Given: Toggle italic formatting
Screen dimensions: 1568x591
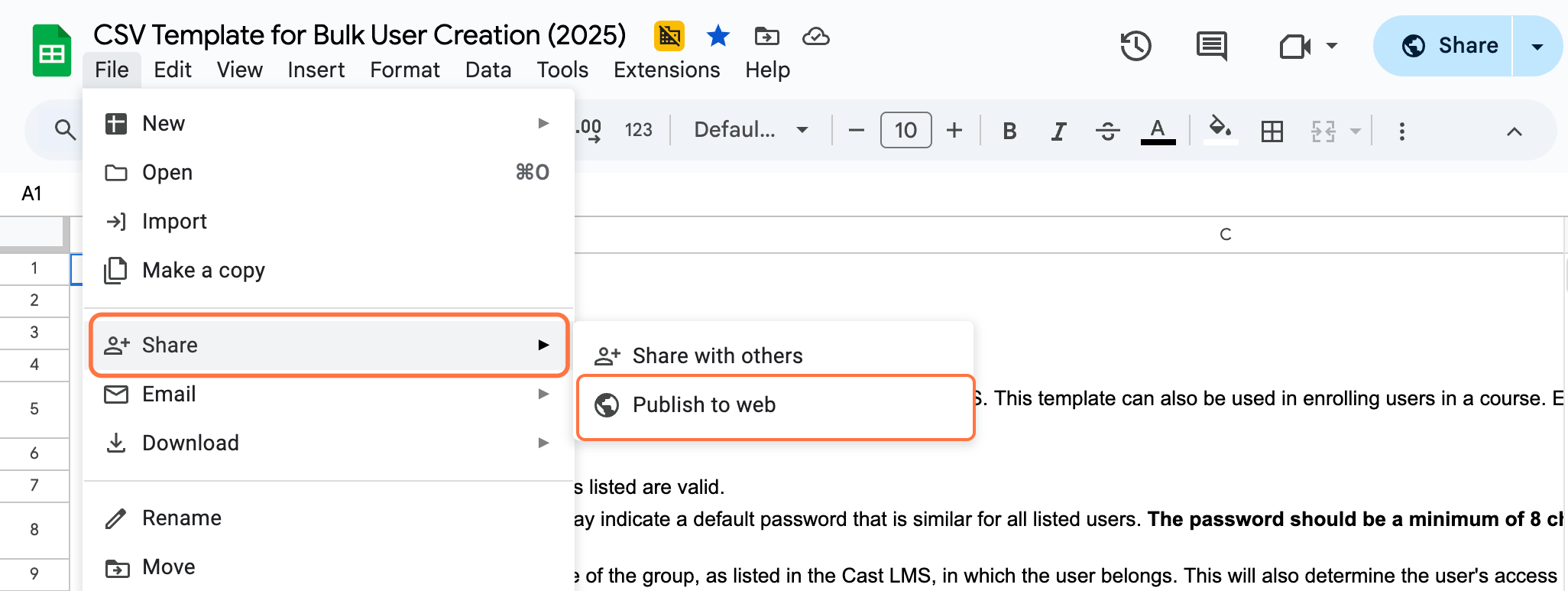Looking at the screenshot, I should click(1058, 131).
